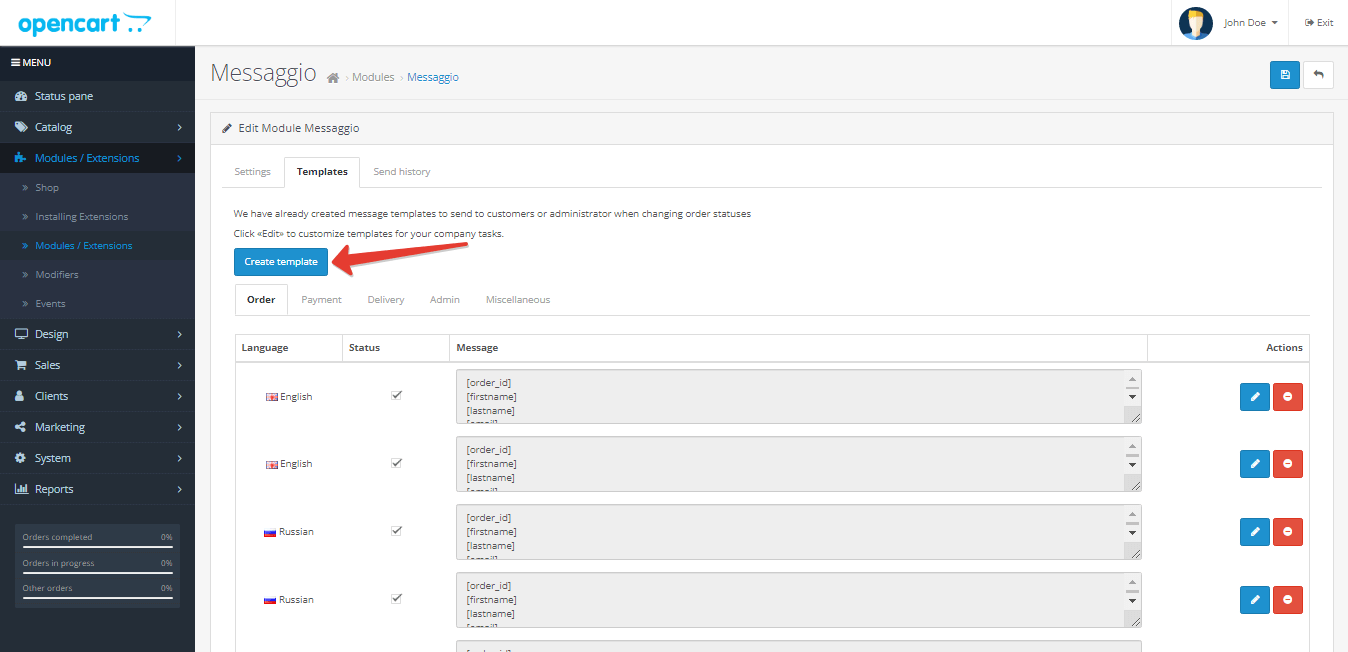Expand the Clients menu chevron
The image size is (1348, 652).
click(x=179, y=396)
